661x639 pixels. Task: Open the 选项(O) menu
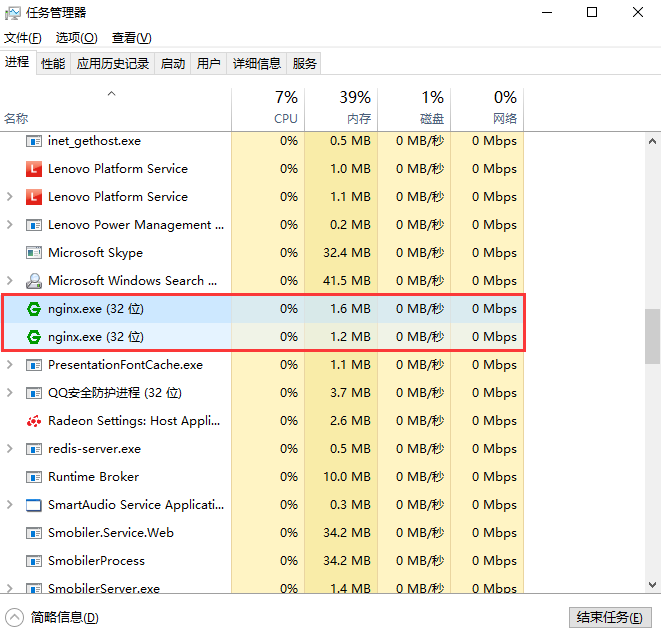coord(76,38)
